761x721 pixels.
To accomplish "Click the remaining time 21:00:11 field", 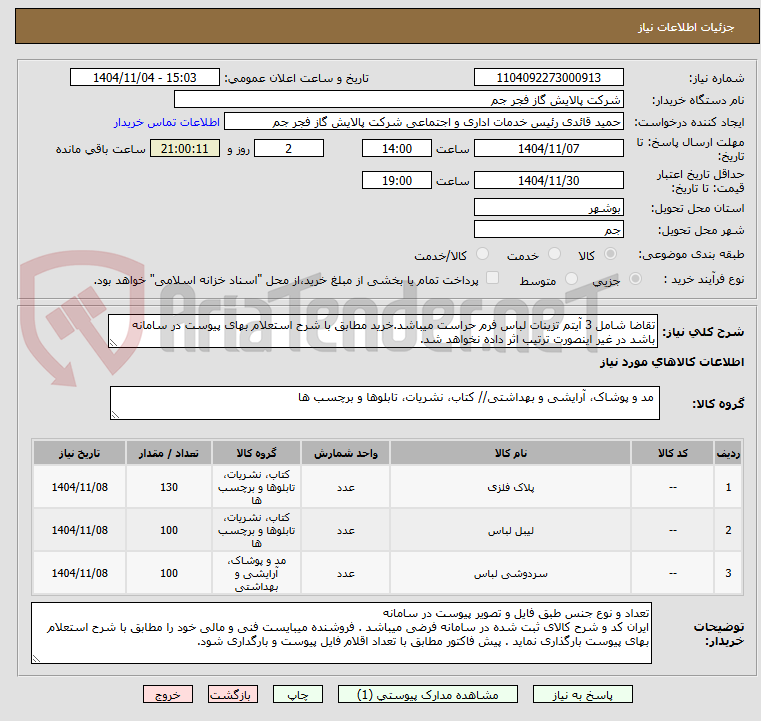I will [x=184, y=148].
